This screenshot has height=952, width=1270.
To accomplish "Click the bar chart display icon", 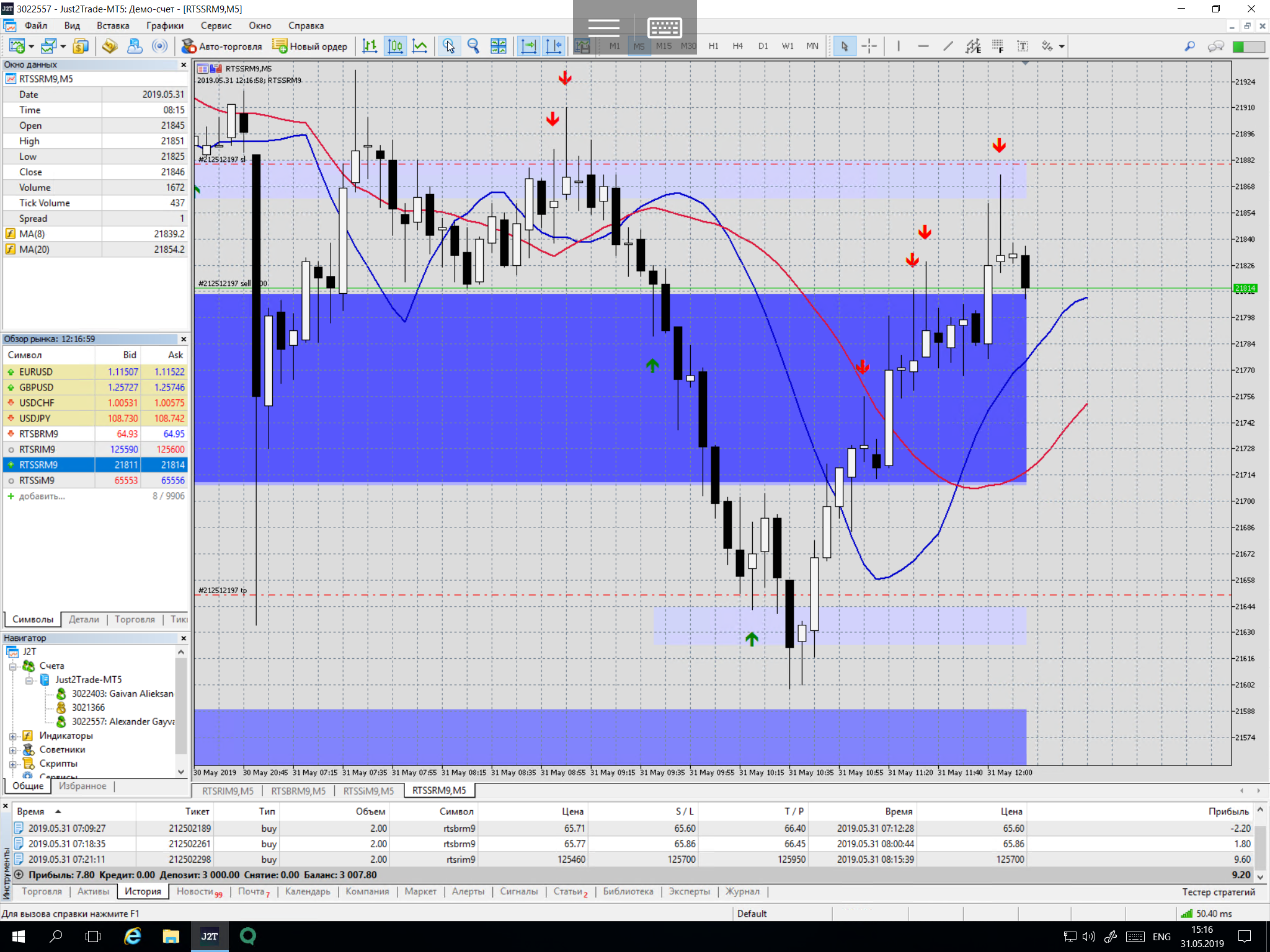I will pyautogui.click(x=370, y=46).
